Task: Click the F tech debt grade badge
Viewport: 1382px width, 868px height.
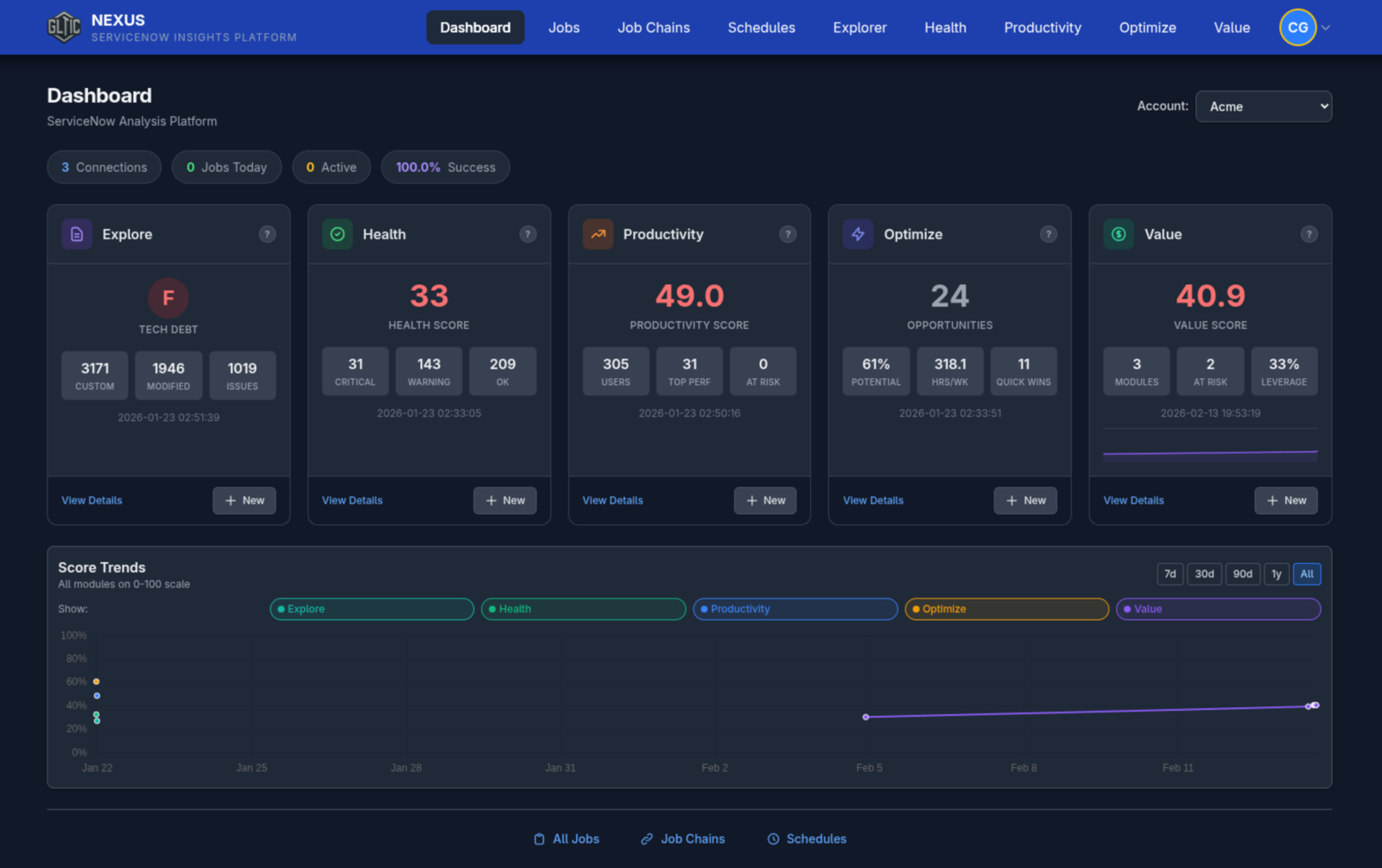Action: tap(168, 298)
